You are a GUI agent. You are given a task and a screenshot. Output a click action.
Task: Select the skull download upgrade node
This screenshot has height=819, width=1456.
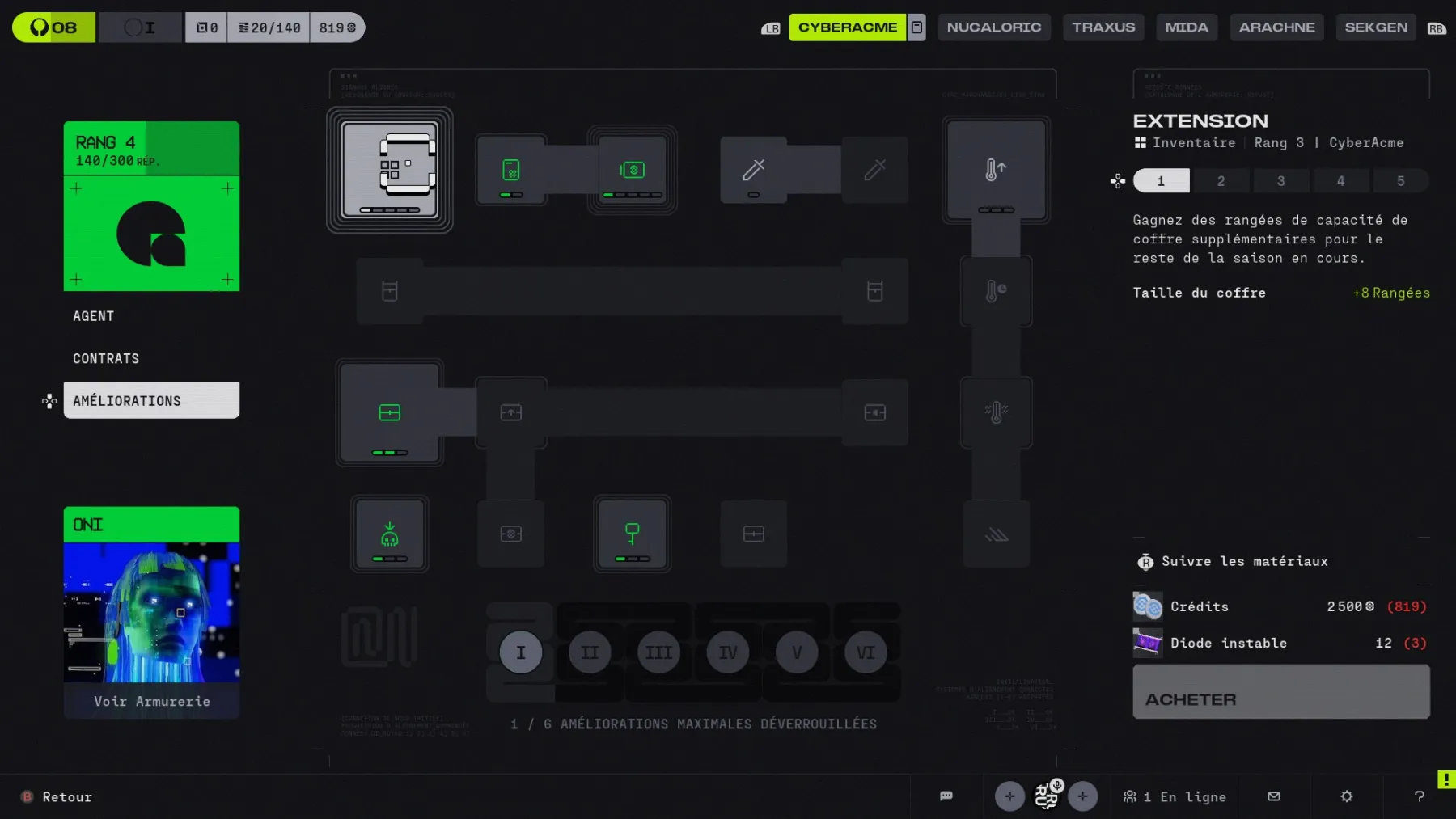pos(389,534)
